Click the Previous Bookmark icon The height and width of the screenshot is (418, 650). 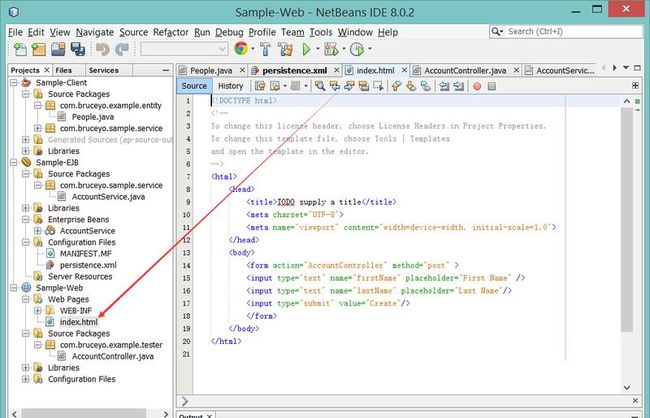(396, 86)
